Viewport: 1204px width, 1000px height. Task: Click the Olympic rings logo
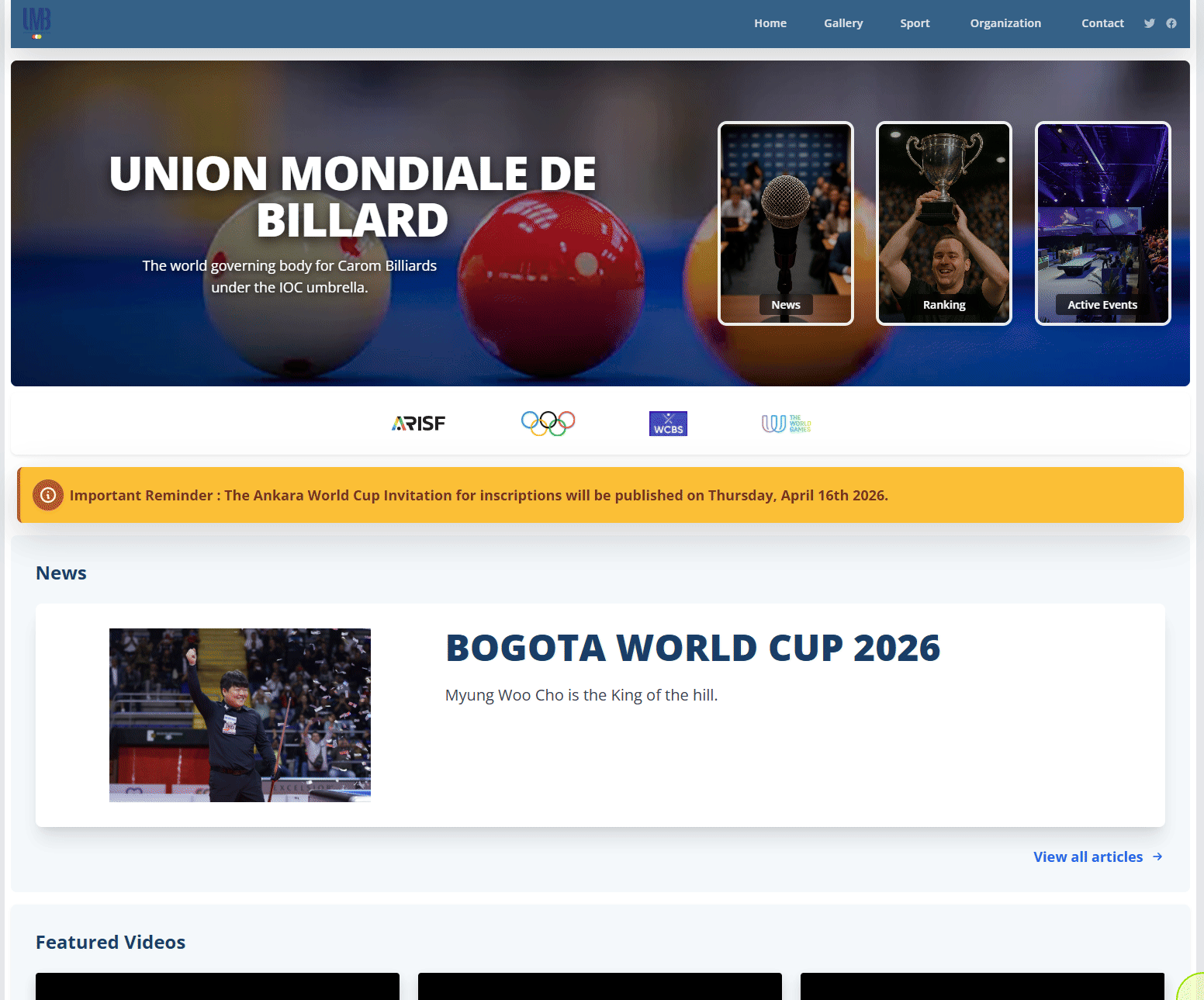548,423
